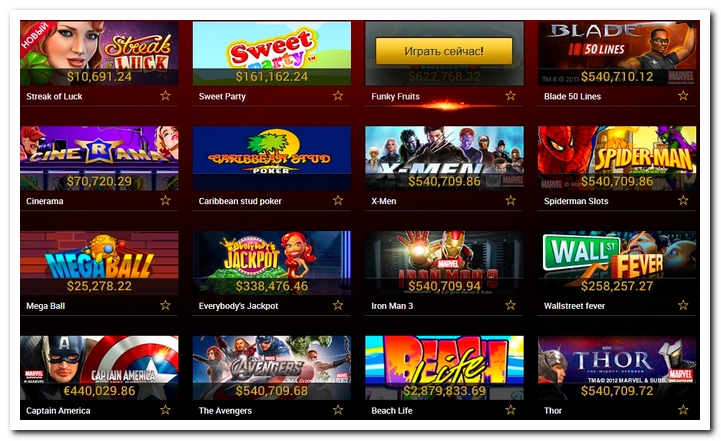Open the Caribbean Stud Poker thumbnail
The height and width of the screenshot is (441, 721).
272,158
